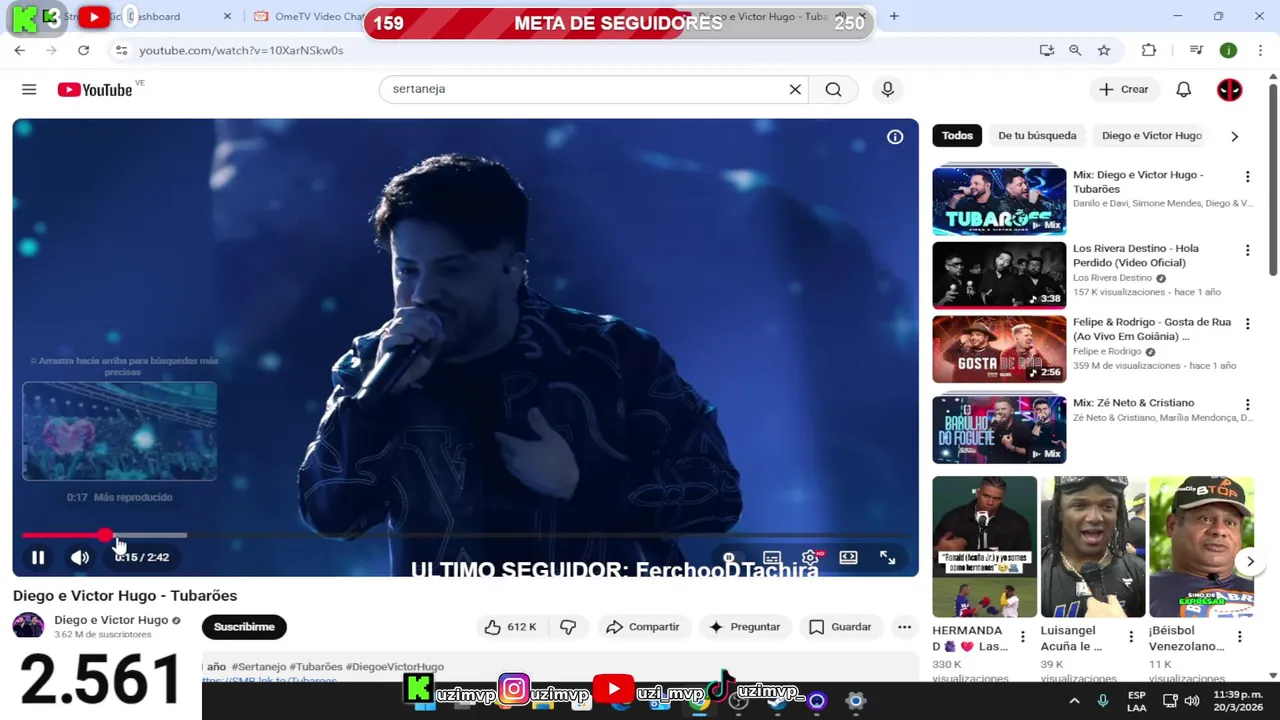Image resolution: width=1280 pixels, height=720 pixels.
Task: Open options for Felipe & Rodrigo video
Action: click(1247, 324)
